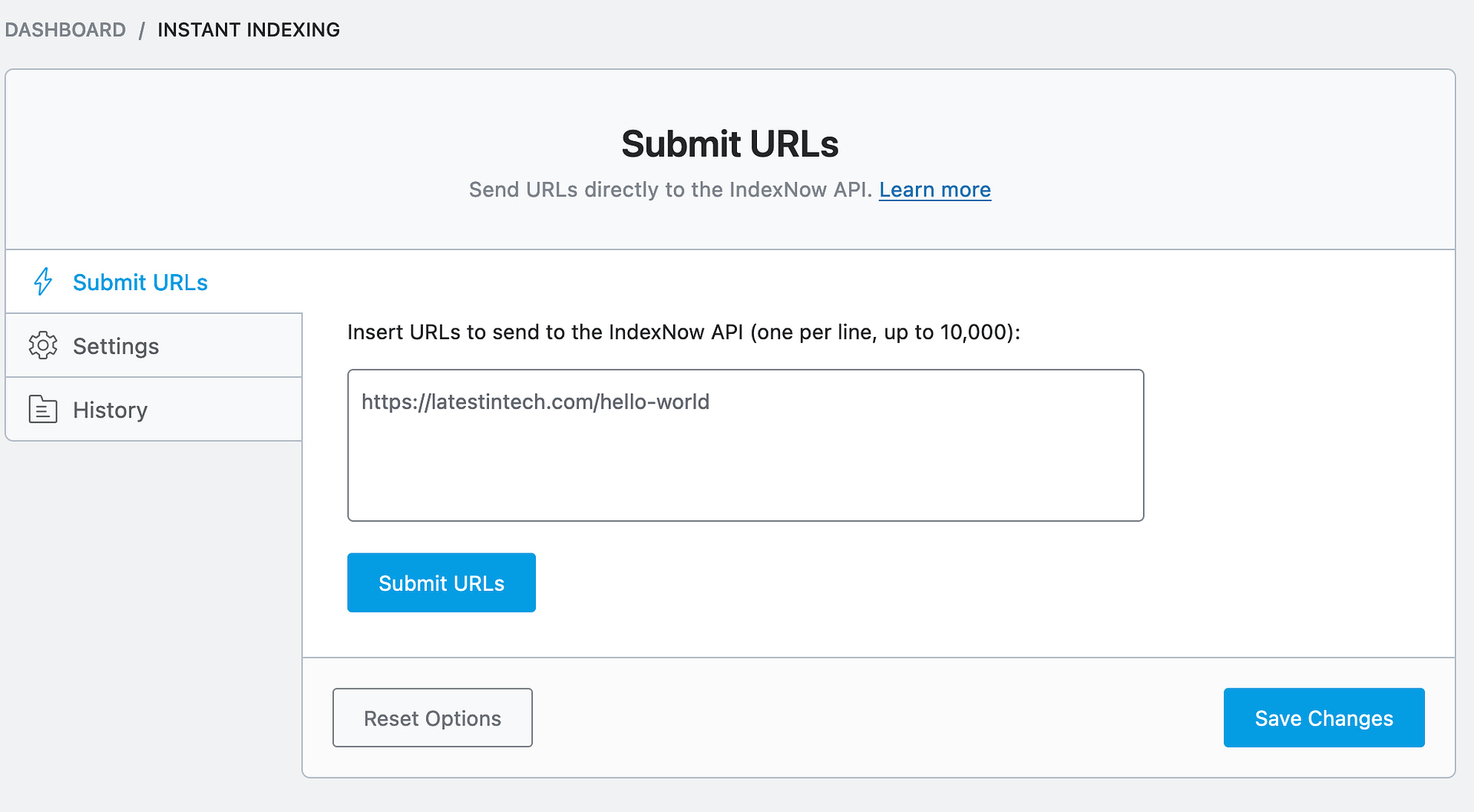Follow the Learn more link
Viewport: 1474px width, 812px height.
934,190
